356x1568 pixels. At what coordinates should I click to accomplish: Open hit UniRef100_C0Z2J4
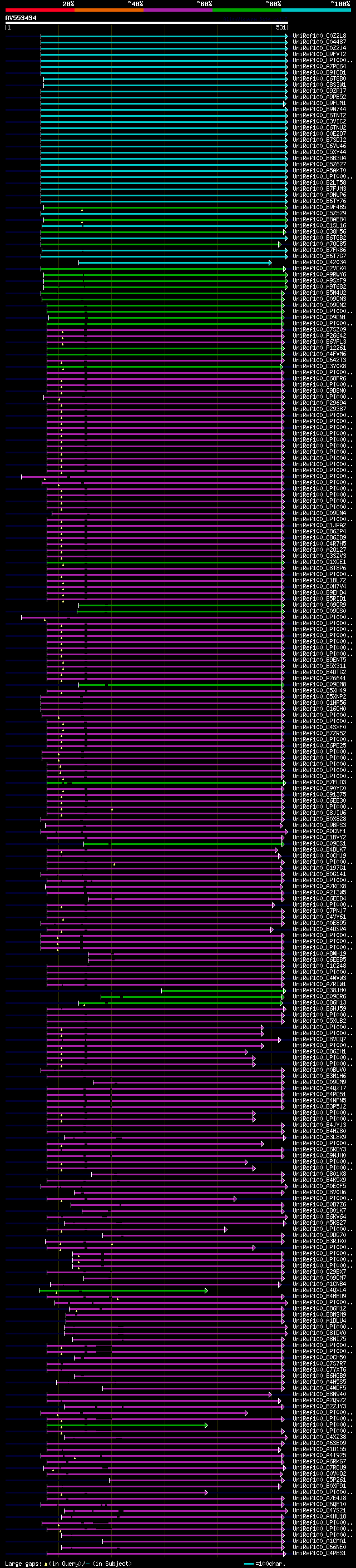(x=319, y=48)
